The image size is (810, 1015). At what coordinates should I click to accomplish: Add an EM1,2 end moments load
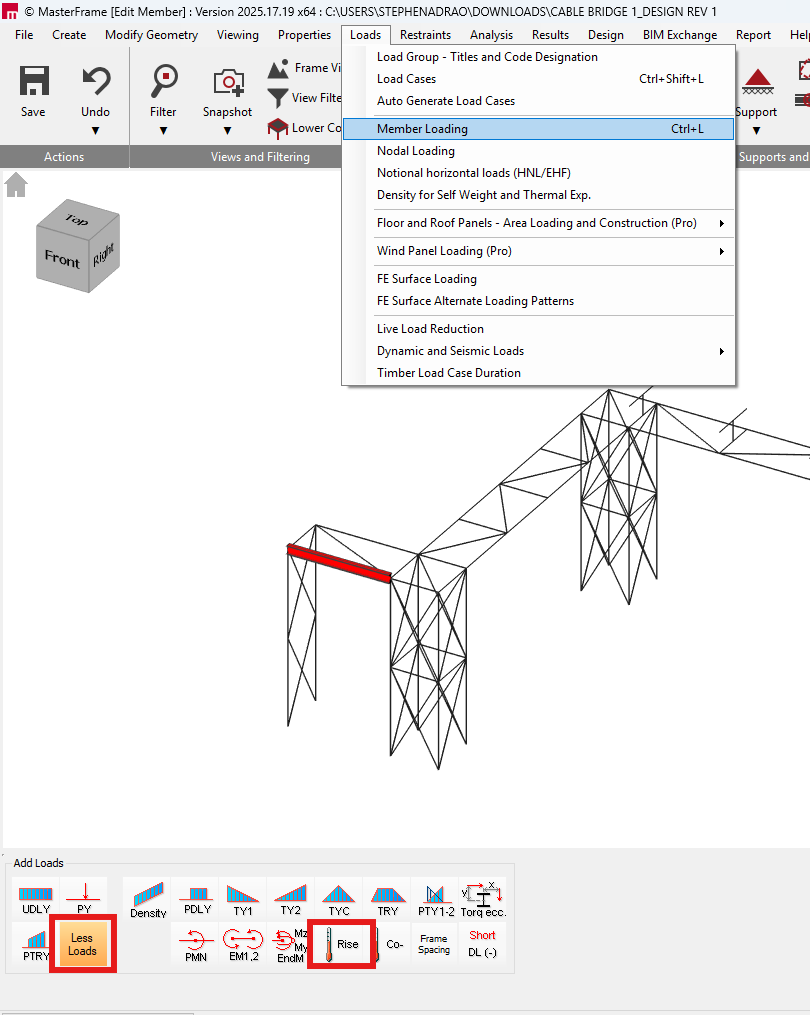click(243, 944)
